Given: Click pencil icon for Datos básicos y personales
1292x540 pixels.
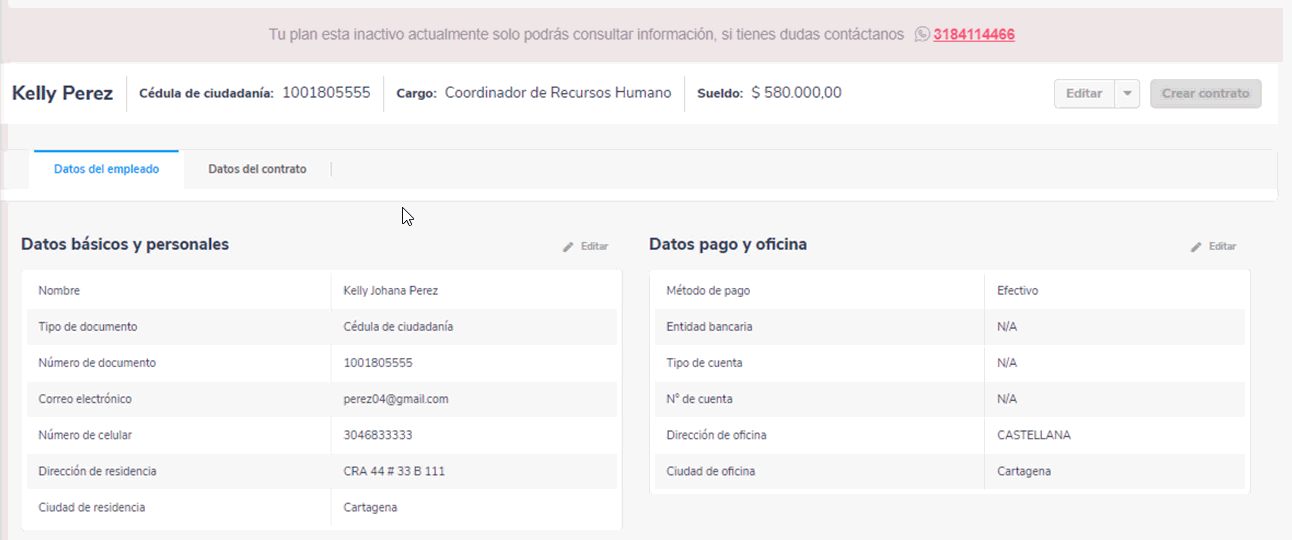Looking at the screenshot, I should [x=568, y=247].
